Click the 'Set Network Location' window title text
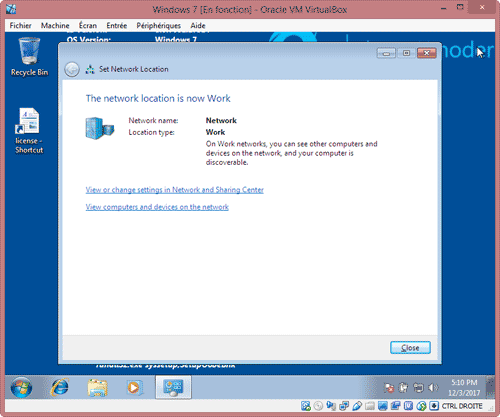Screen dimensions: 500x417 [x=134, y=69]
